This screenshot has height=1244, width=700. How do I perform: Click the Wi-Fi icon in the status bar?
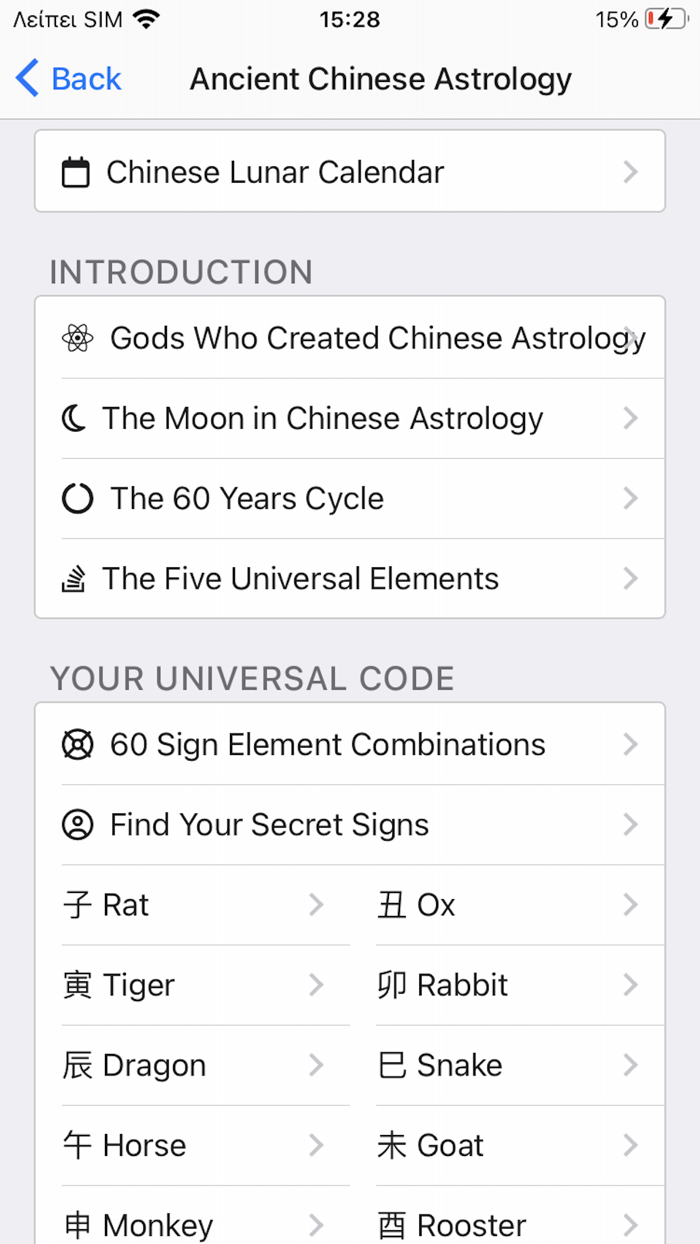pyautogui.click(x=148, y=17)
